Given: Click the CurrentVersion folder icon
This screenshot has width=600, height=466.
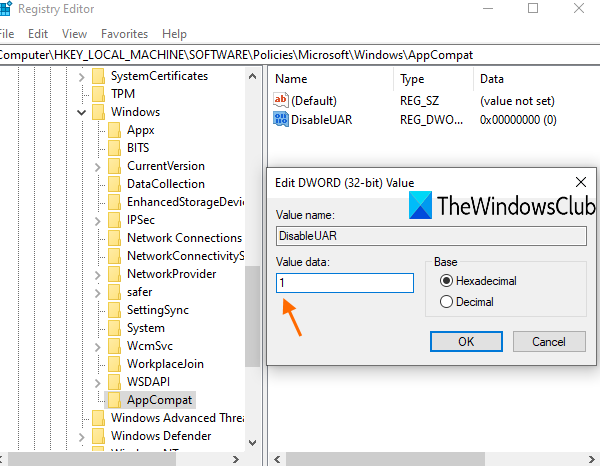Looking at the screenshot, I should (x=114, y=166).
